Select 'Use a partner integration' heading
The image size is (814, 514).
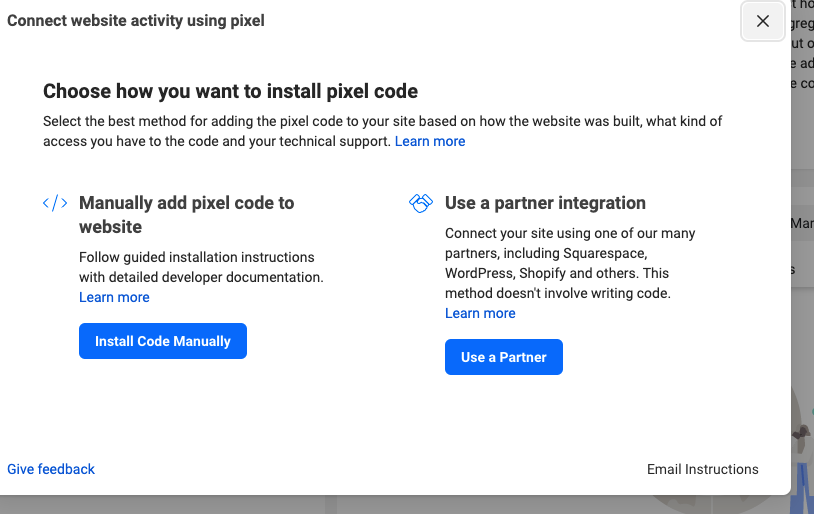tap(545, 203)
